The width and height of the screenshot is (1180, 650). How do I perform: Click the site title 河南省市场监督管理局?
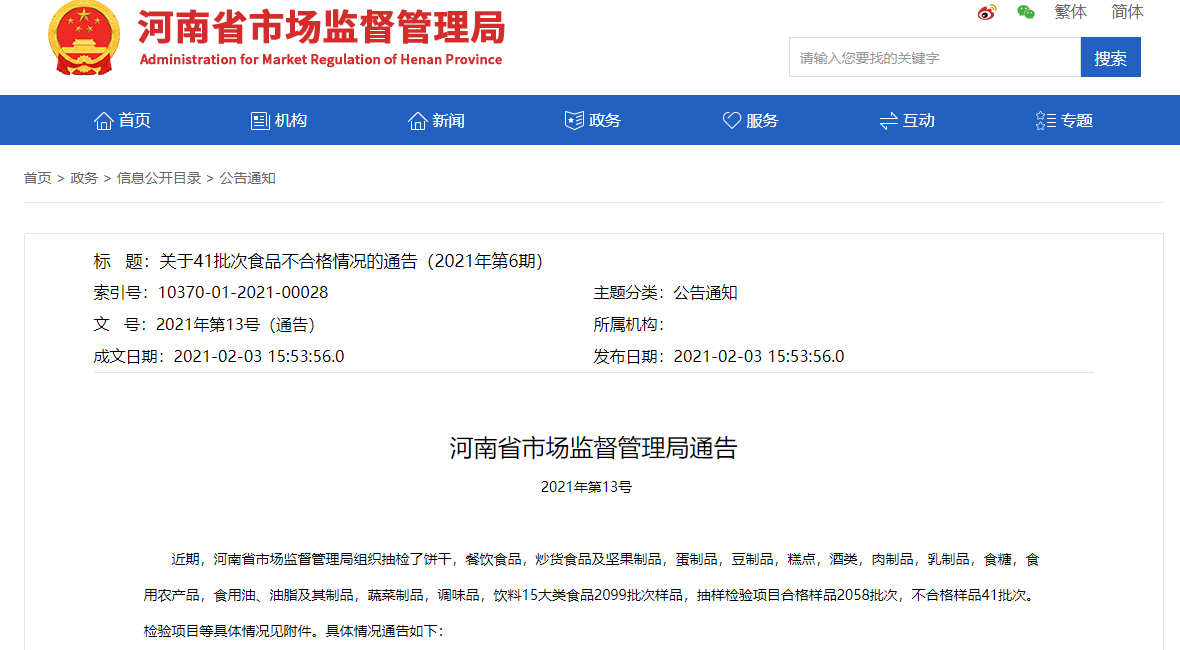[x=321, y=28]
